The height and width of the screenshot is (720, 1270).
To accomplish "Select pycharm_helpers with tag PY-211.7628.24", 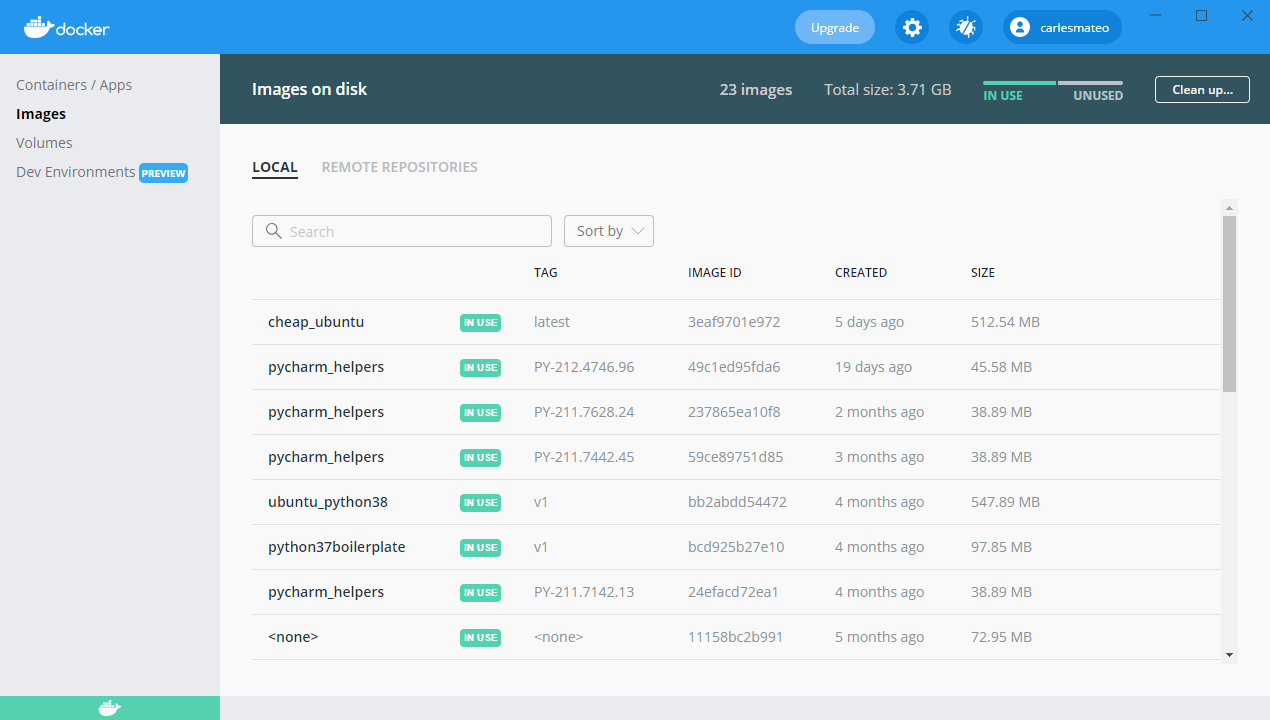I will (x=736, y=412).
